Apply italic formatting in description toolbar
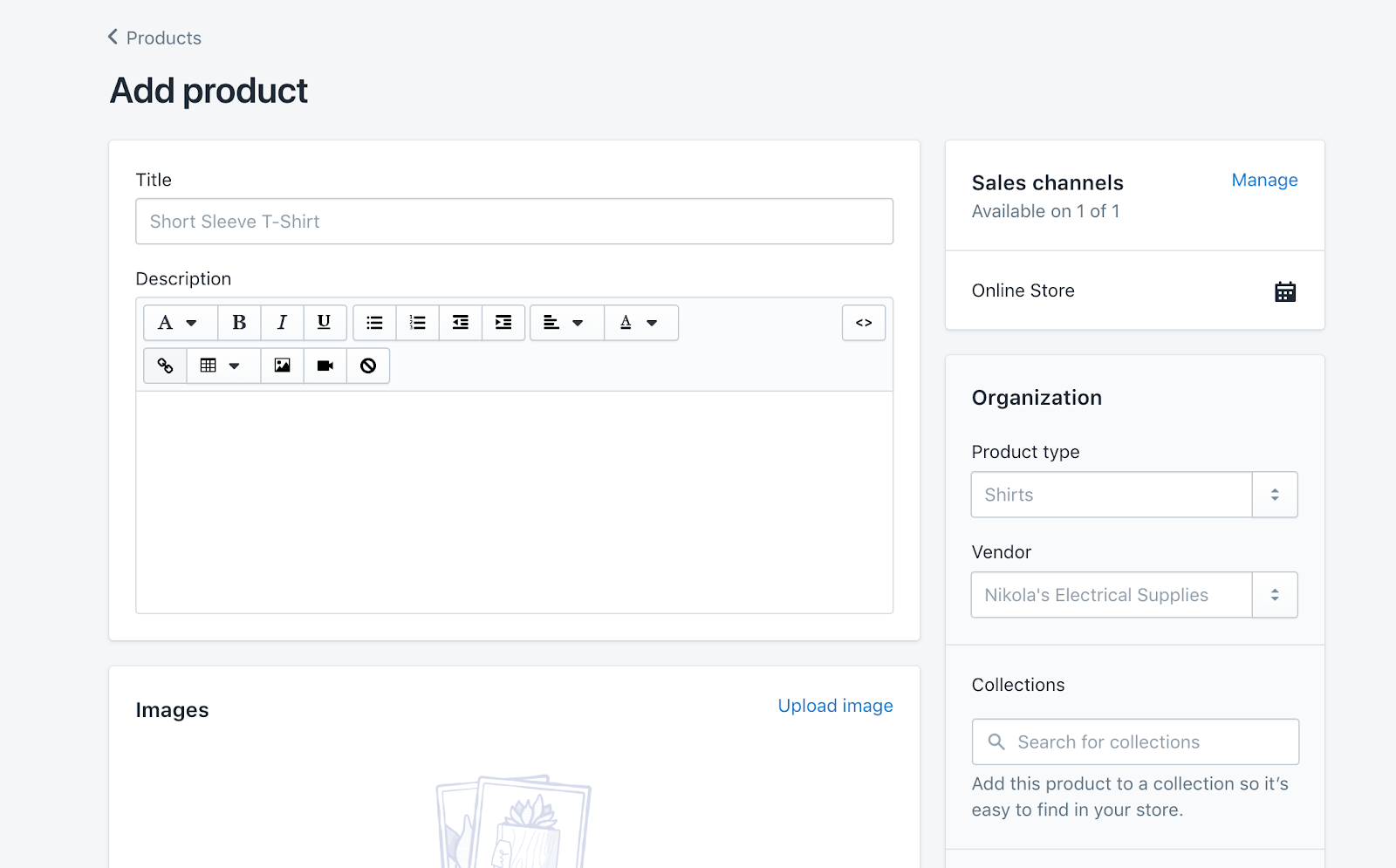This screenshot has width=1396, height=868. (x=282, y=323)
